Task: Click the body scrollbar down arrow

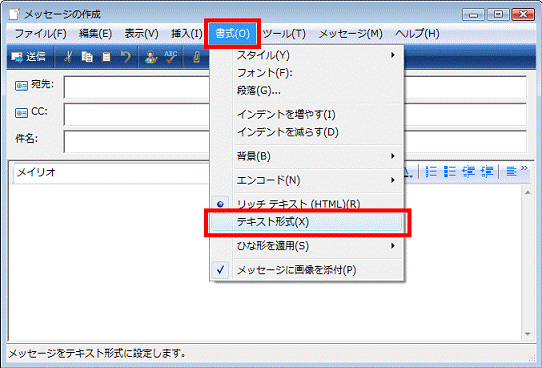Action: (527, 334)
